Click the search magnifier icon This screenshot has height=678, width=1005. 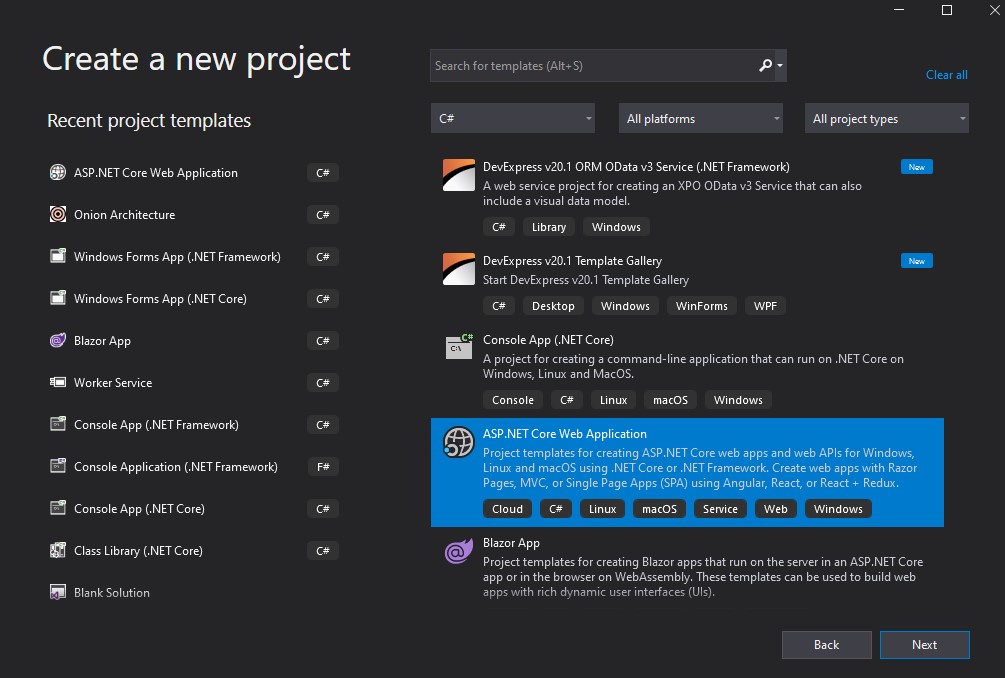click(x=765, y=66)
